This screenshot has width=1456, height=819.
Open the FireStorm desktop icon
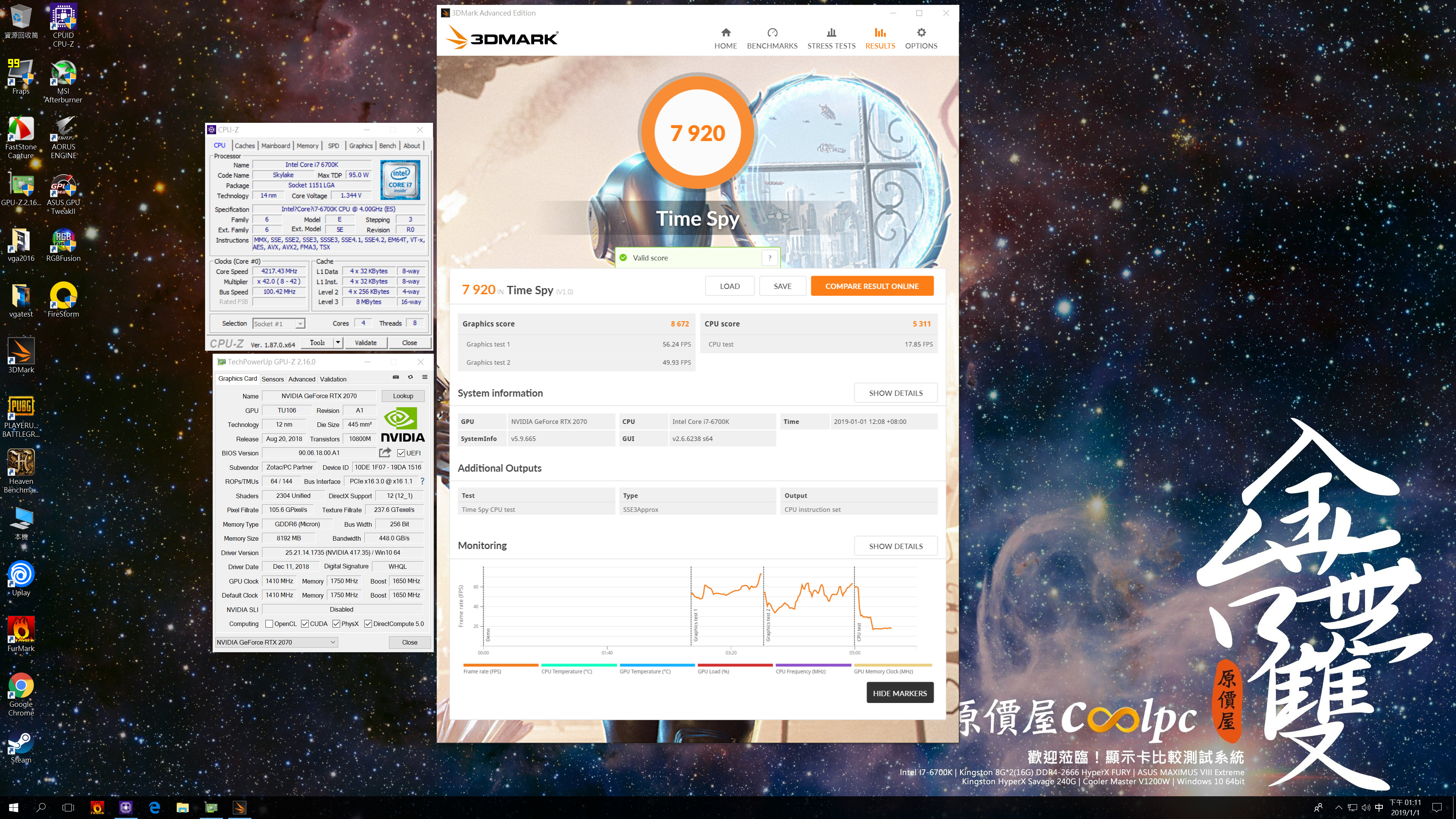[x=63, y=300]
